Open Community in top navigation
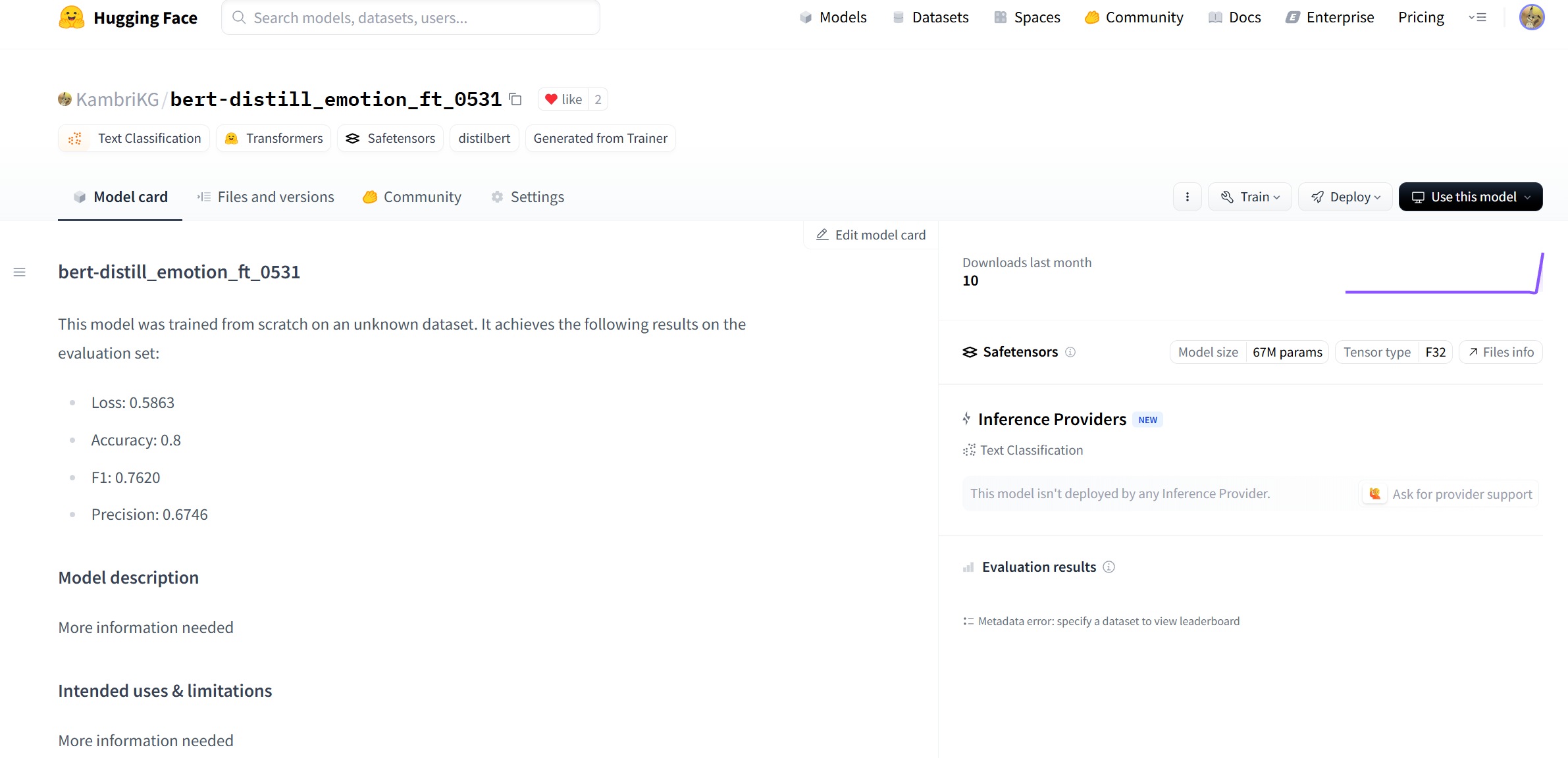 pyautogui.click(x=1134, y=18)
